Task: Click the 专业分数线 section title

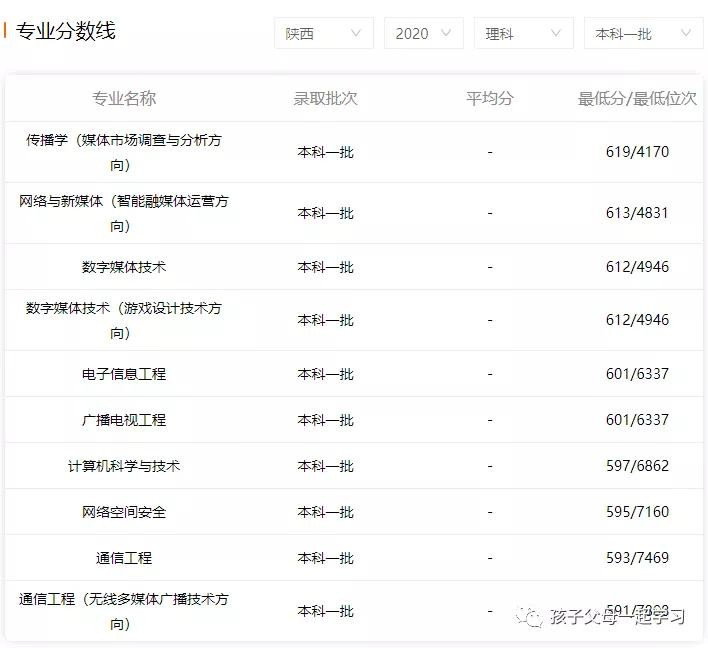Action: click(x=66, y=31)
